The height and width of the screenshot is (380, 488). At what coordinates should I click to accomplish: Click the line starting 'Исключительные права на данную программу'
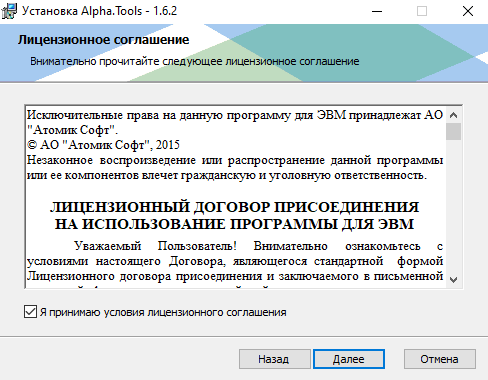tap(235, 115)
